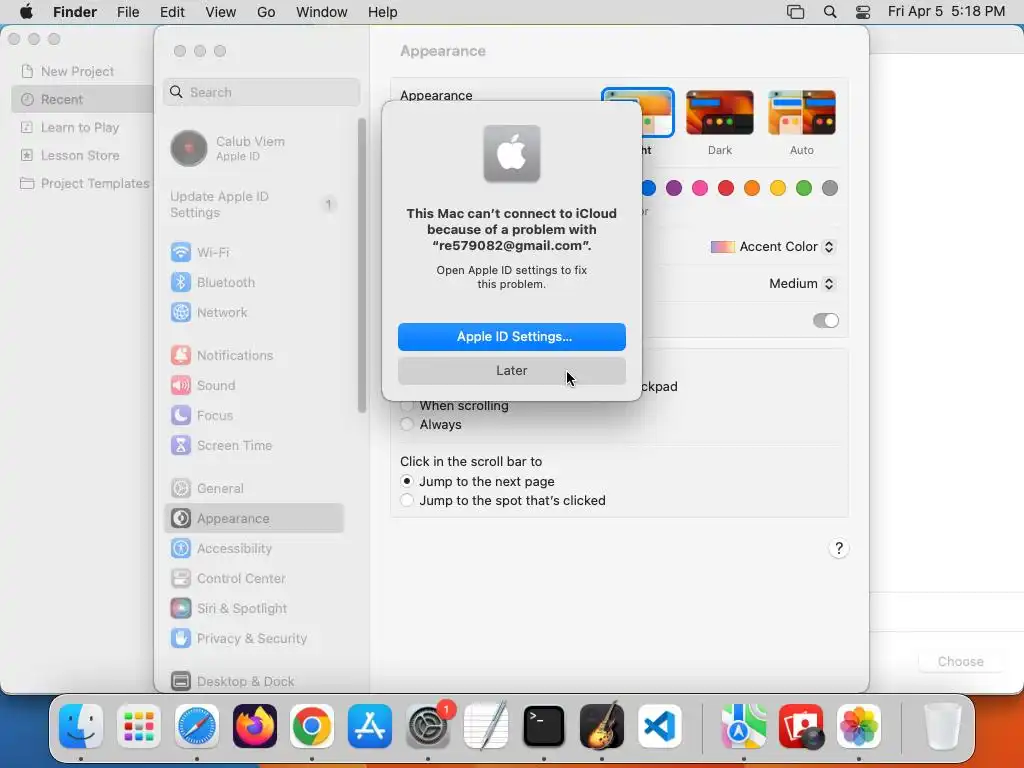Launch Visual Studio Code from the Dock
Screen dimensions: 1024x768
coord(659,726)
